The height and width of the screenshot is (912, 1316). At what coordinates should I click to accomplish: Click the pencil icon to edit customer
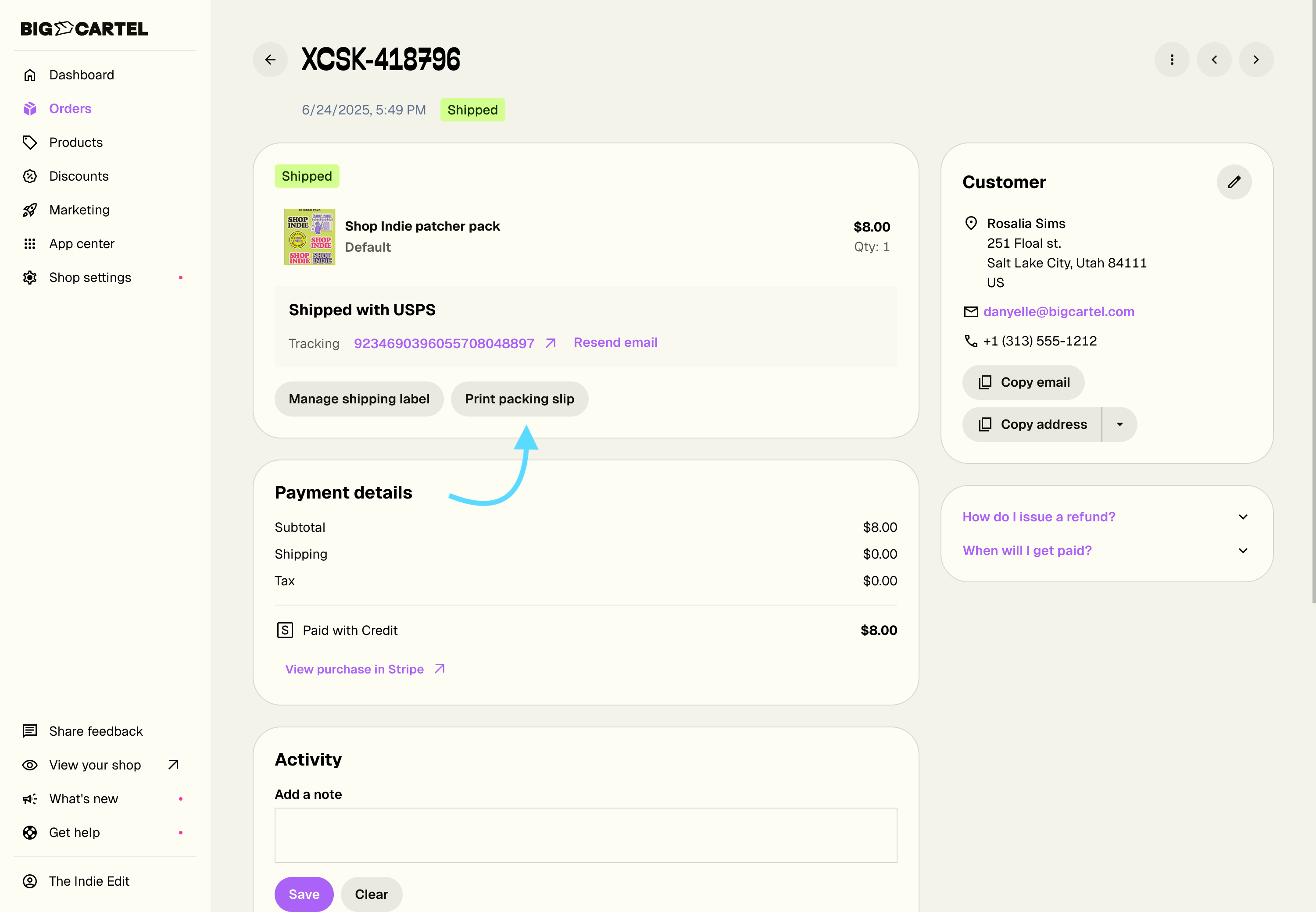point(1234,182)
